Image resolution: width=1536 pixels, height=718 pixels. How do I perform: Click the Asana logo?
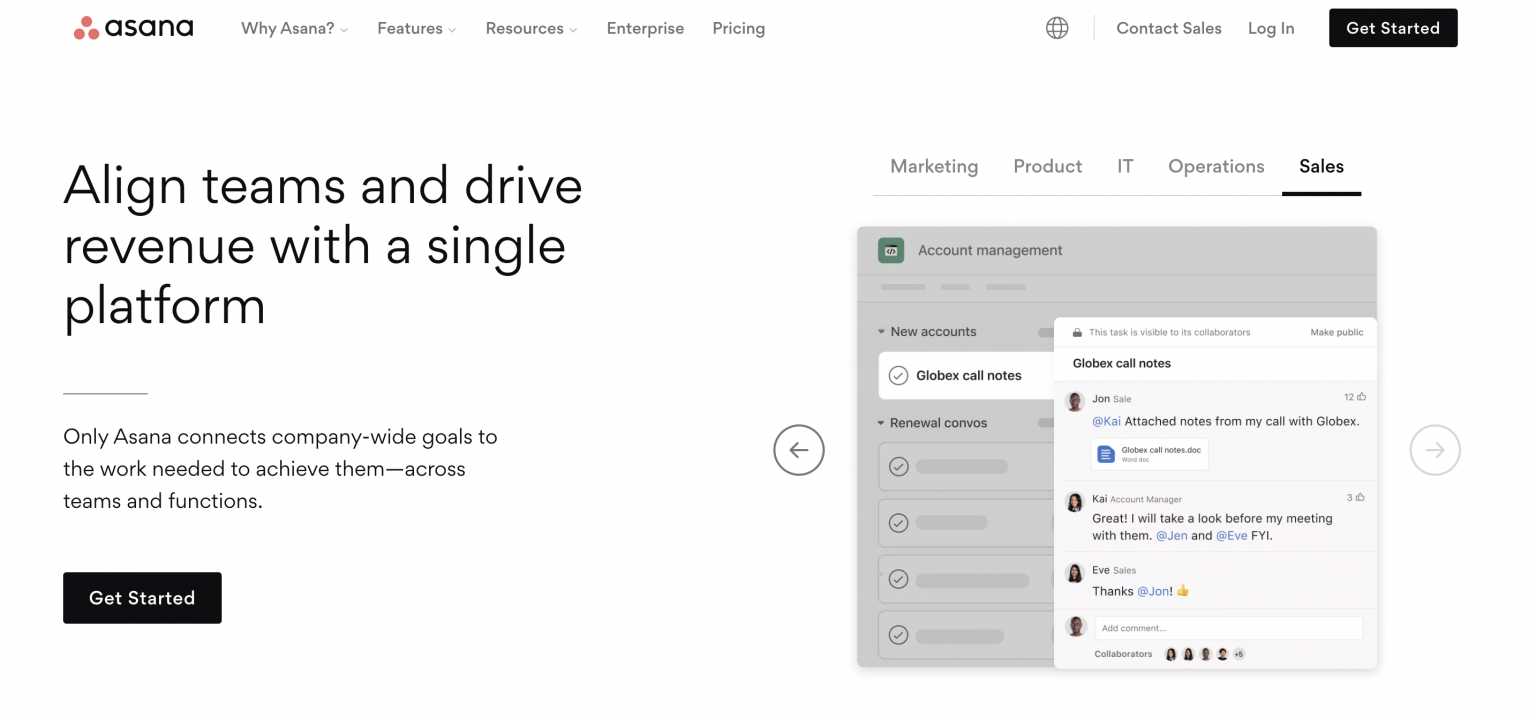tap(133, 27)
